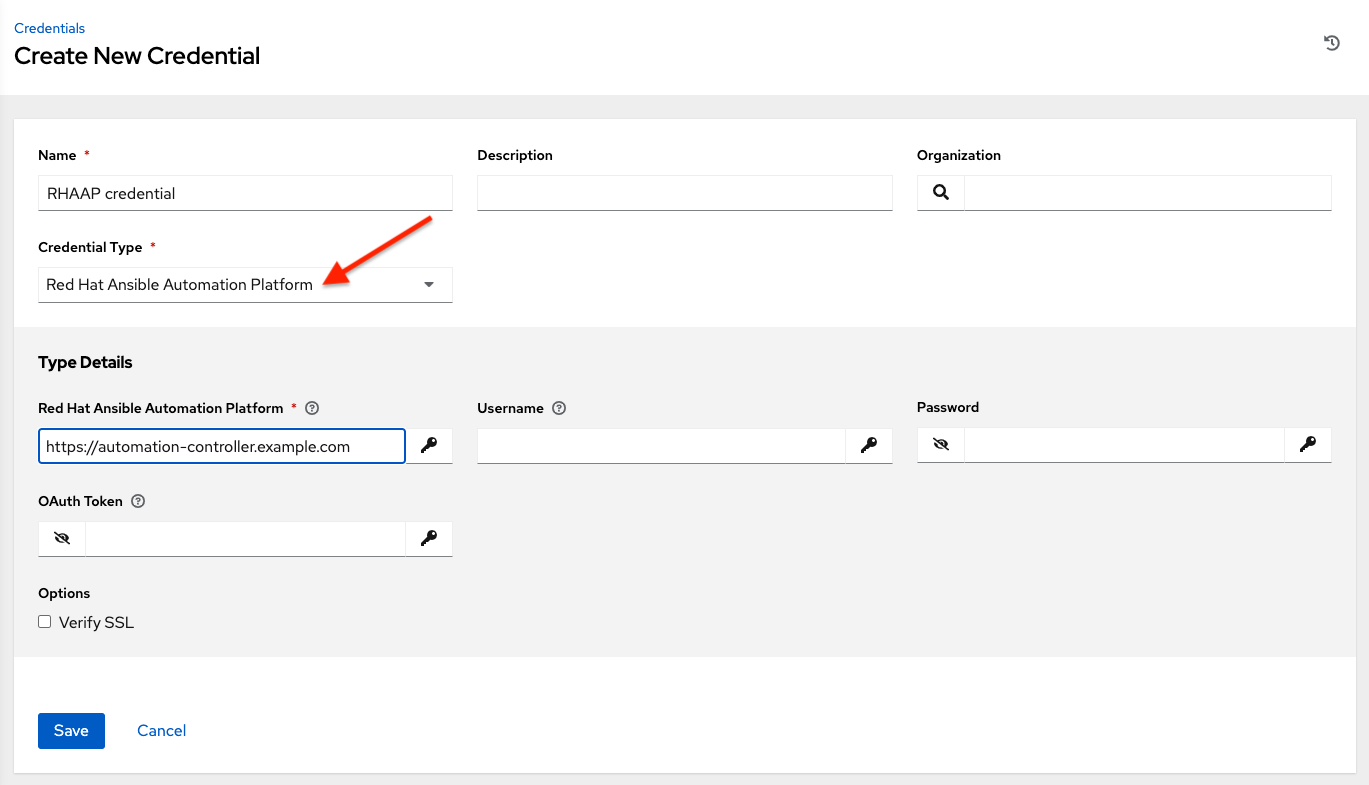The width and height of the screenshot is (1369, 785).
Task: Click the activity history icon in the top corner
Action: (x=1331, y=43)
